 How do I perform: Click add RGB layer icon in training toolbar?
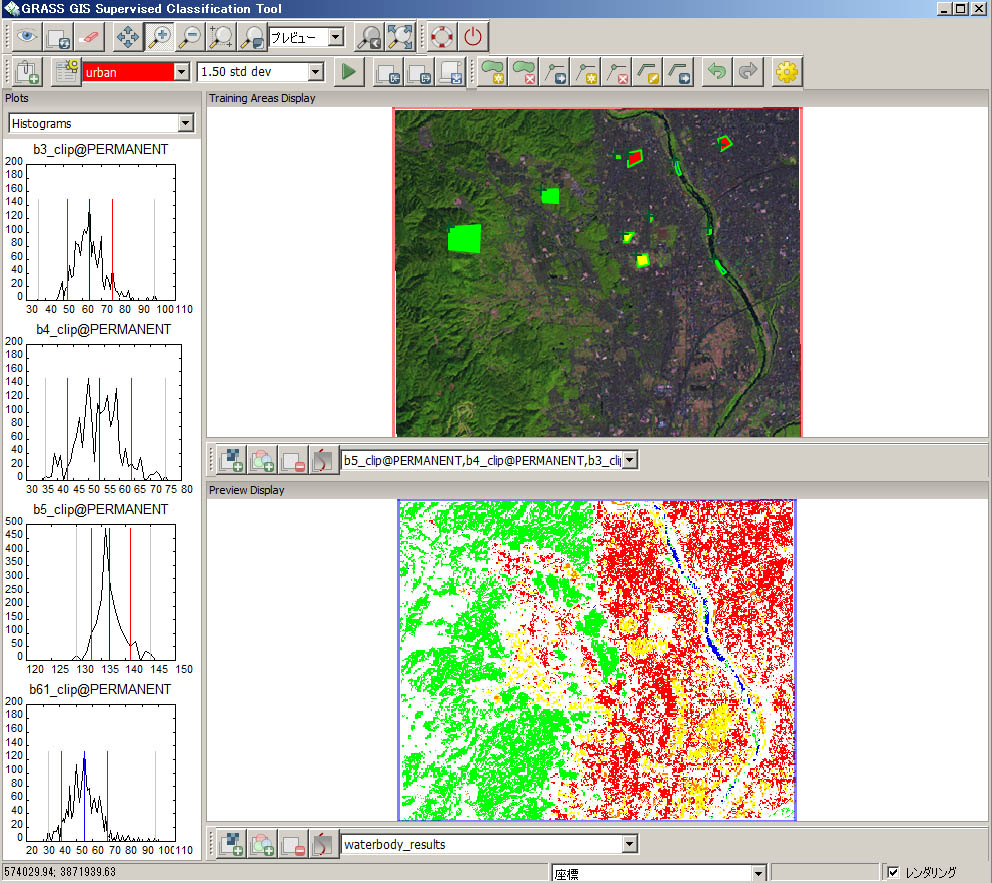pos(262,460)
